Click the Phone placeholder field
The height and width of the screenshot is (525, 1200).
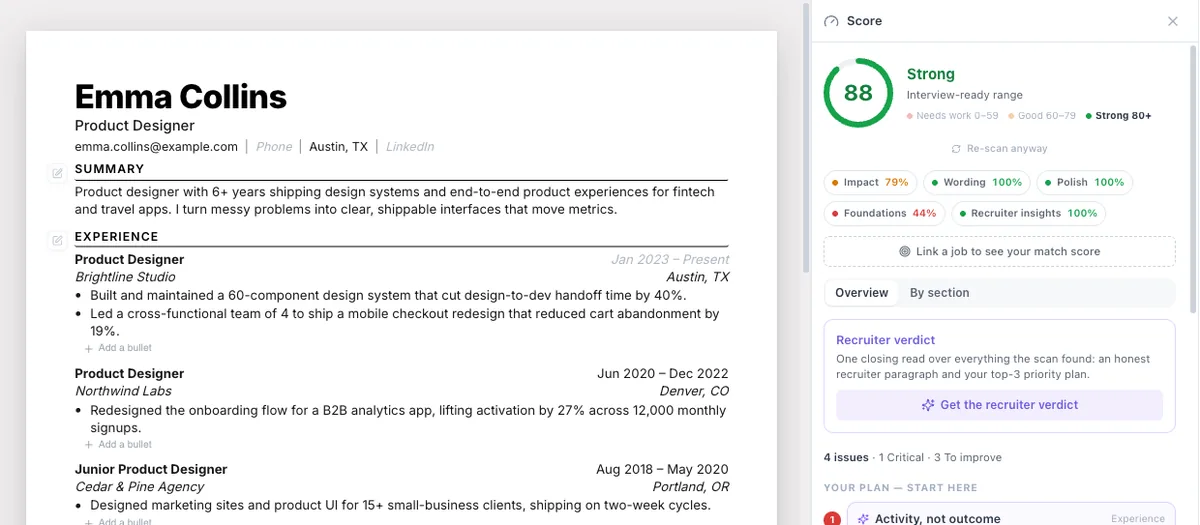coord(274,147)
